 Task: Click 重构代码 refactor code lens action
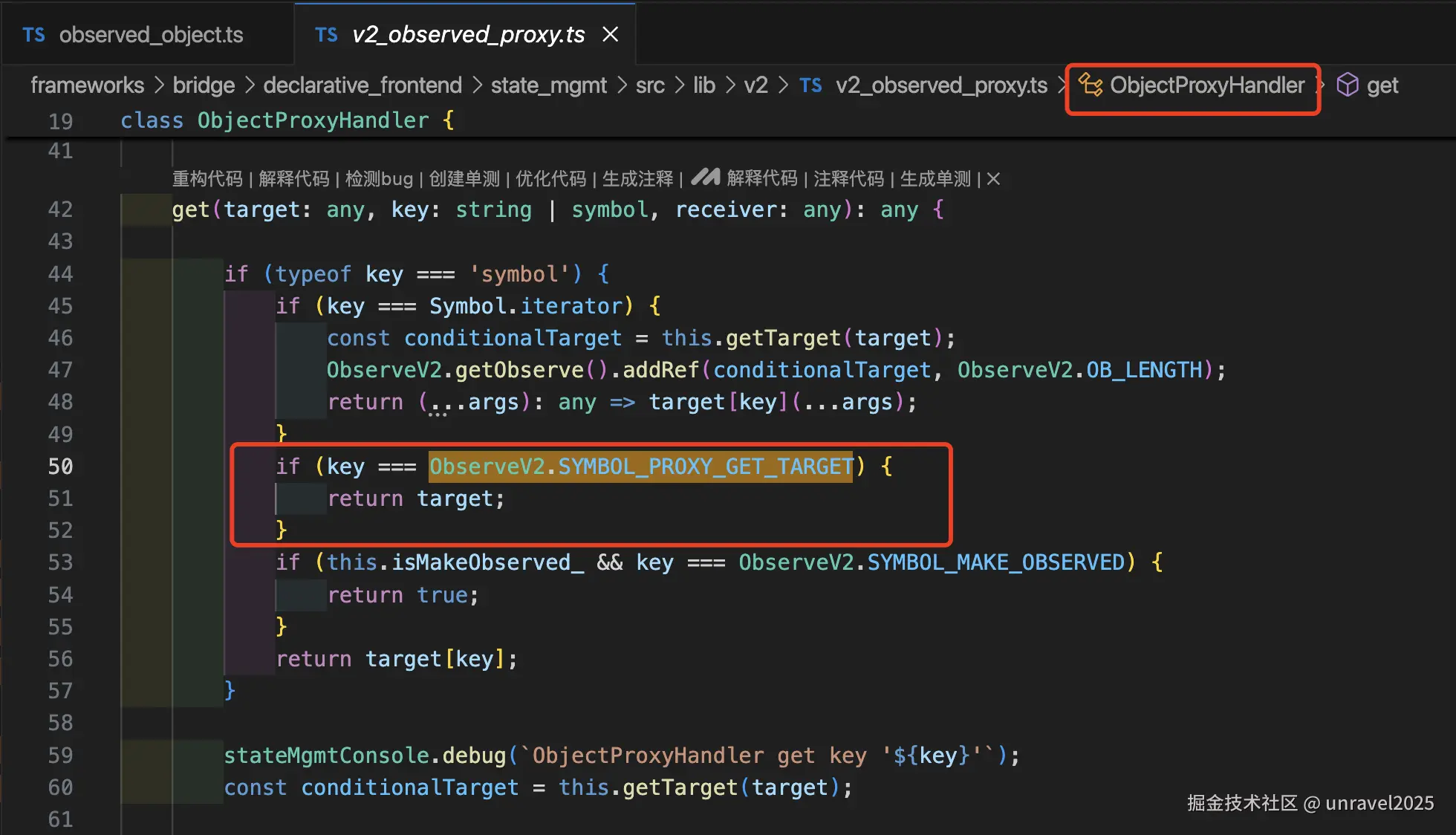(x=207, y=179)
